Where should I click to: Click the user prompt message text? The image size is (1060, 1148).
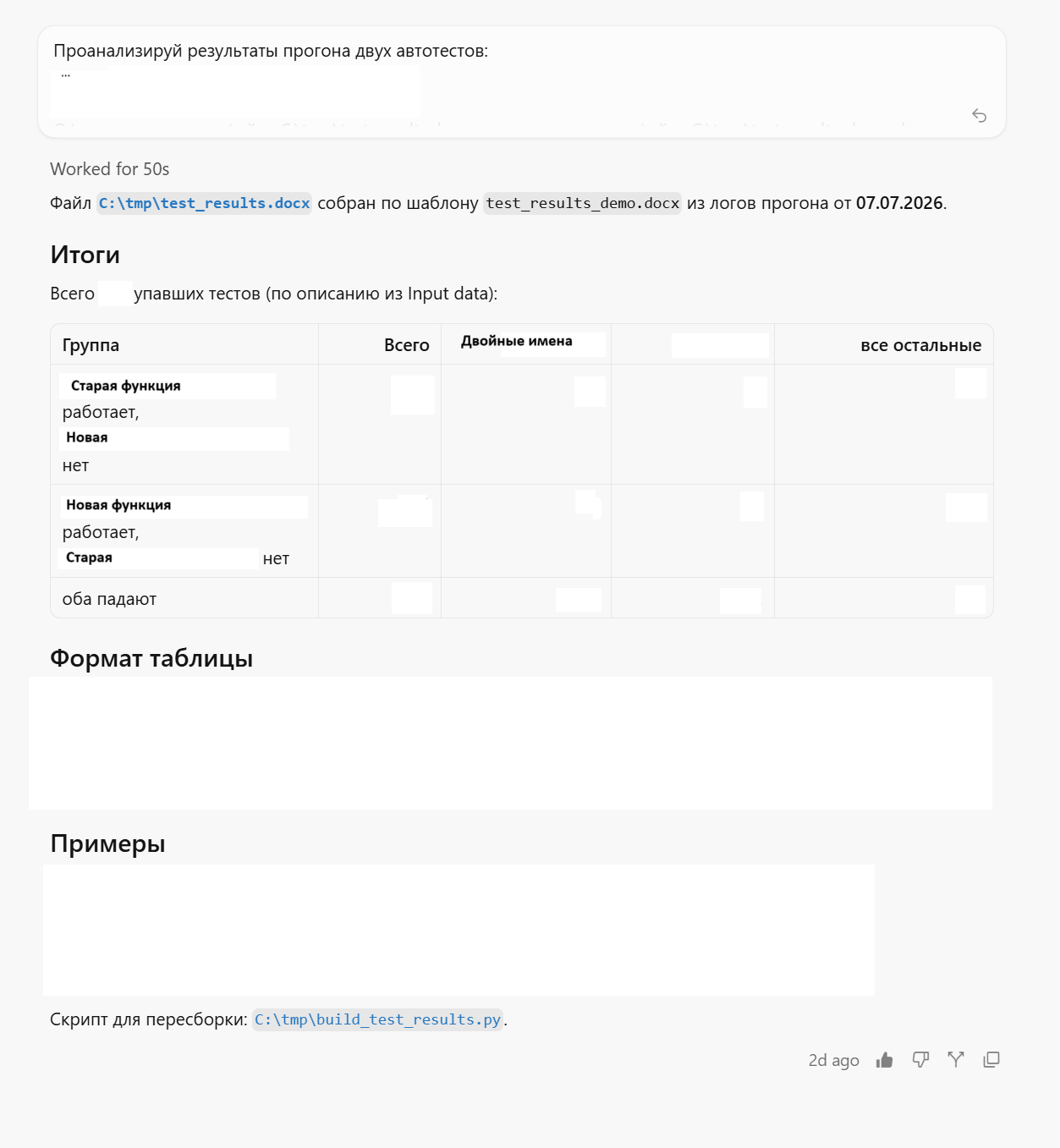pyautogui.click(x=271, y=51)
